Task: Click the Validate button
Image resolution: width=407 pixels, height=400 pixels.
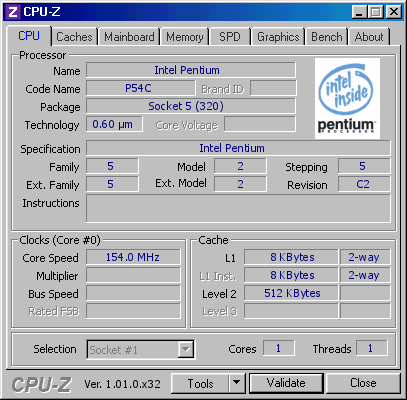Action: click(x=286, y=383)
